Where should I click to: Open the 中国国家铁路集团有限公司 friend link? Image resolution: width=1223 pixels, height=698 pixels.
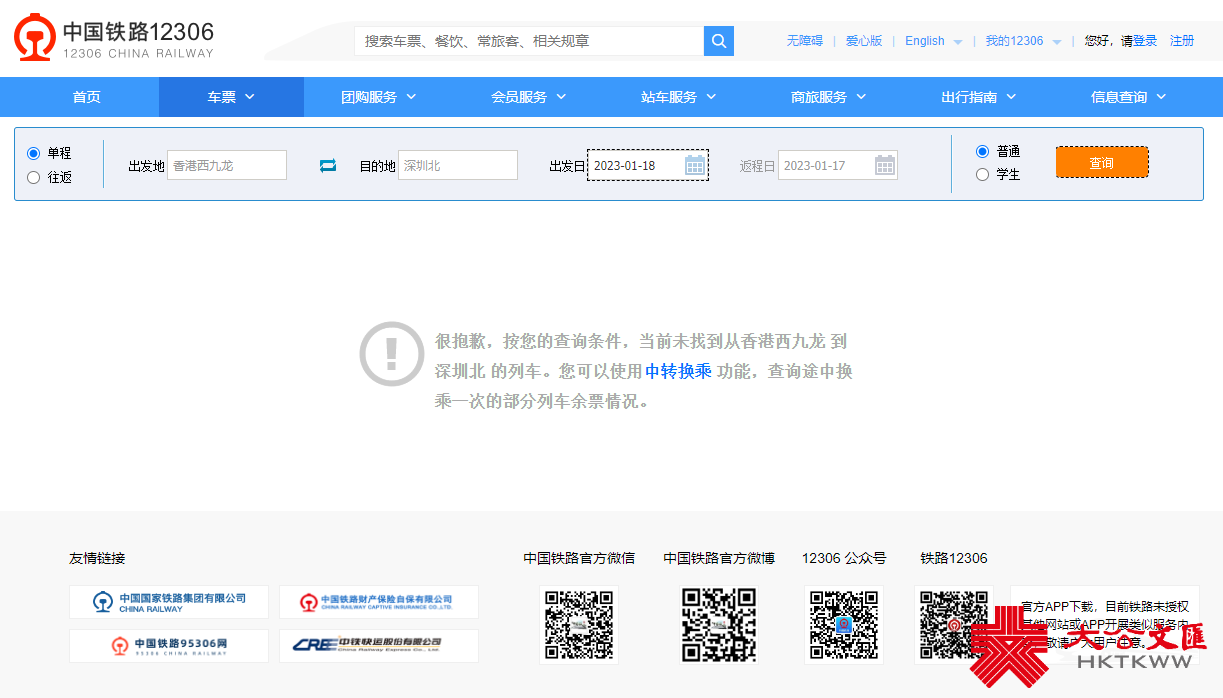coord(169,602)
